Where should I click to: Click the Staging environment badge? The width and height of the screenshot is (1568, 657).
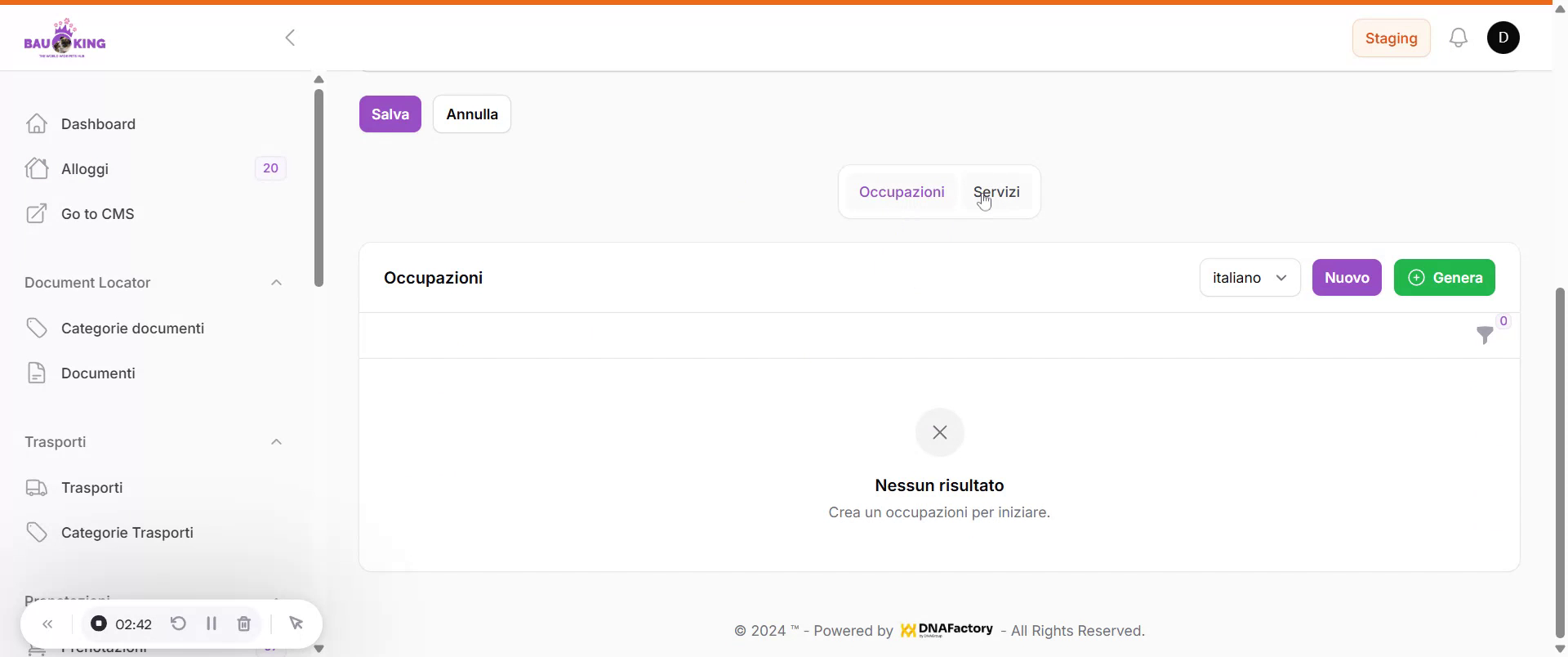pos(1392,38)
